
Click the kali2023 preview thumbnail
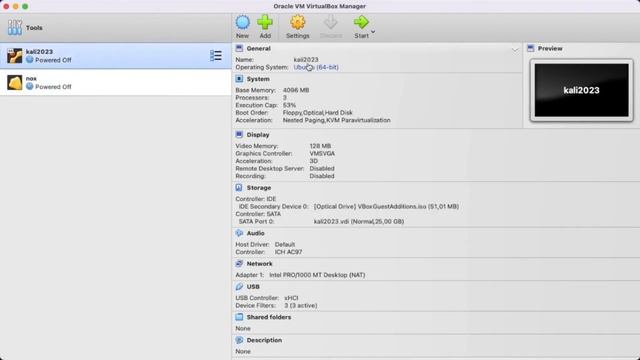(582, 90)
